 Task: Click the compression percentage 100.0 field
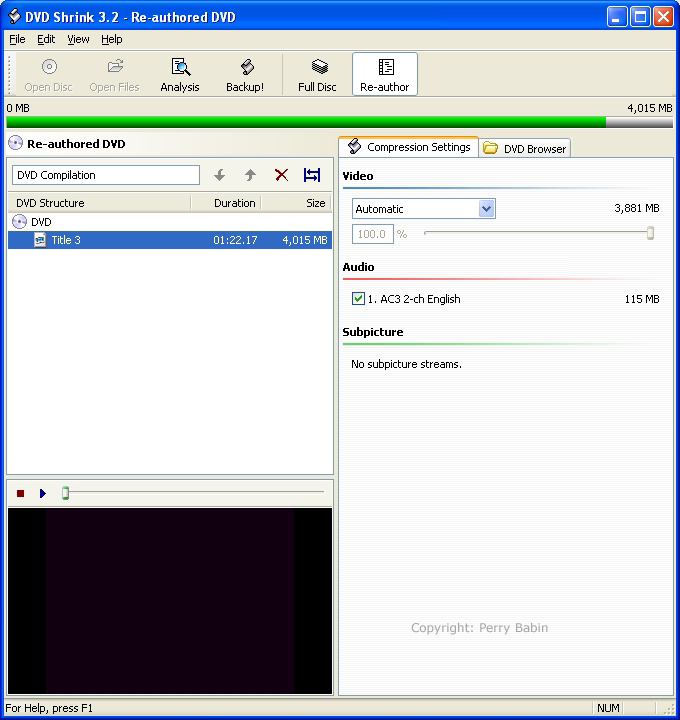coord(372,234)
